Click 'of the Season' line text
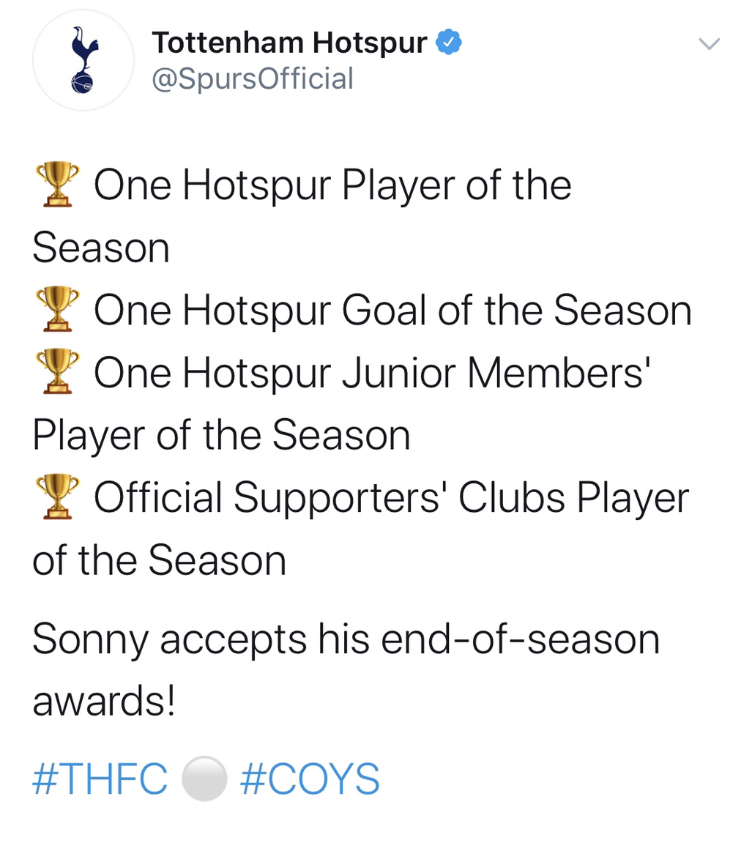This screenshot has height=841, width=750. 159,560
